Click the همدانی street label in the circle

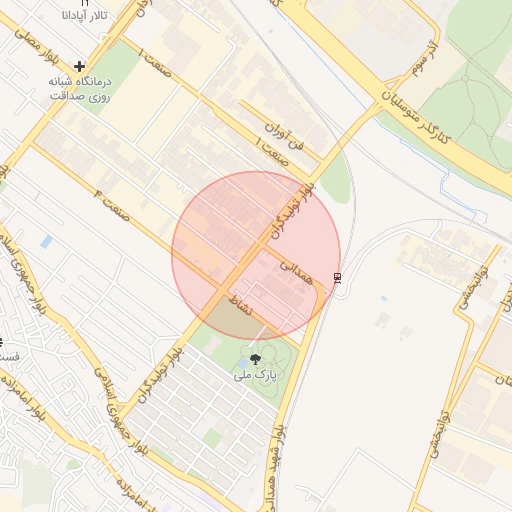pyautogui.click(x=296, y=272)
